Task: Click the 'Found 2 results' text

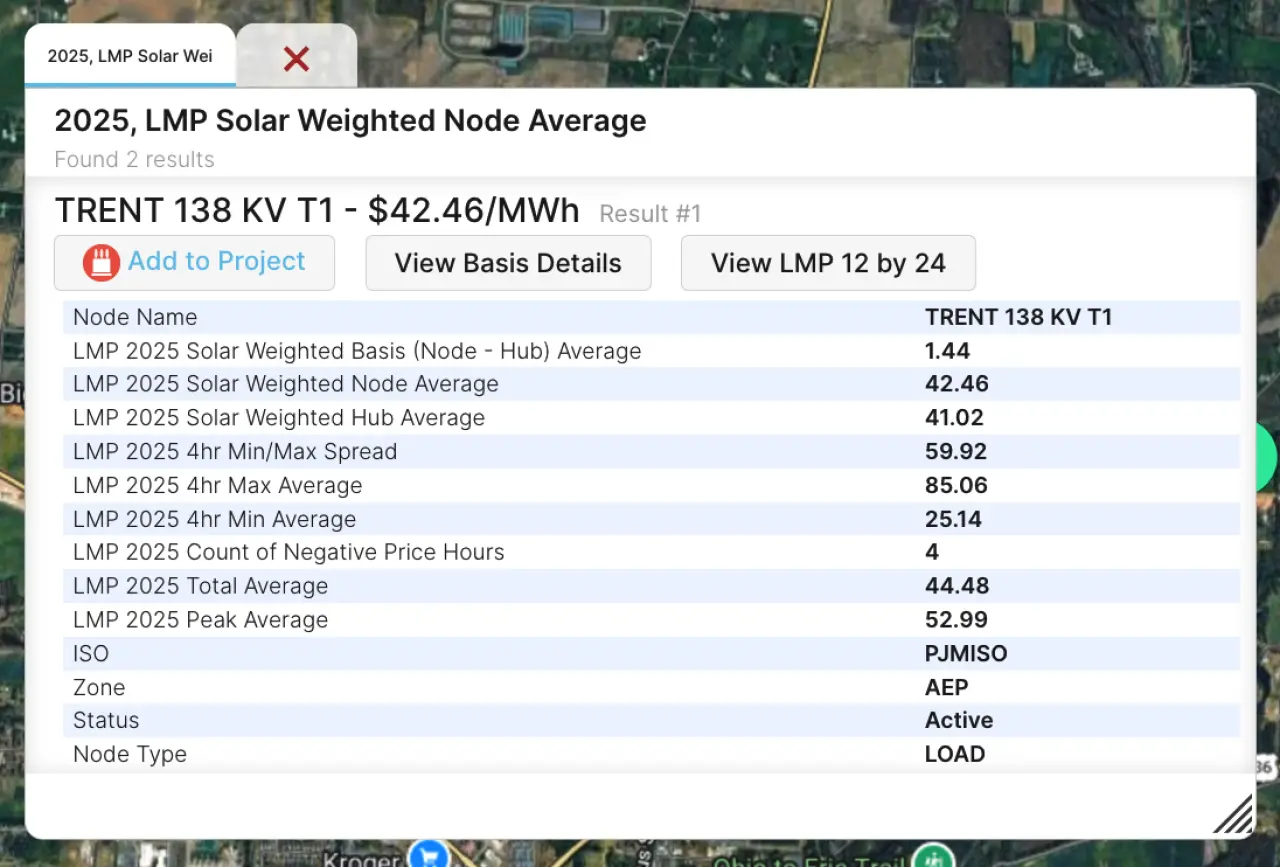Action: click(134, 160)
